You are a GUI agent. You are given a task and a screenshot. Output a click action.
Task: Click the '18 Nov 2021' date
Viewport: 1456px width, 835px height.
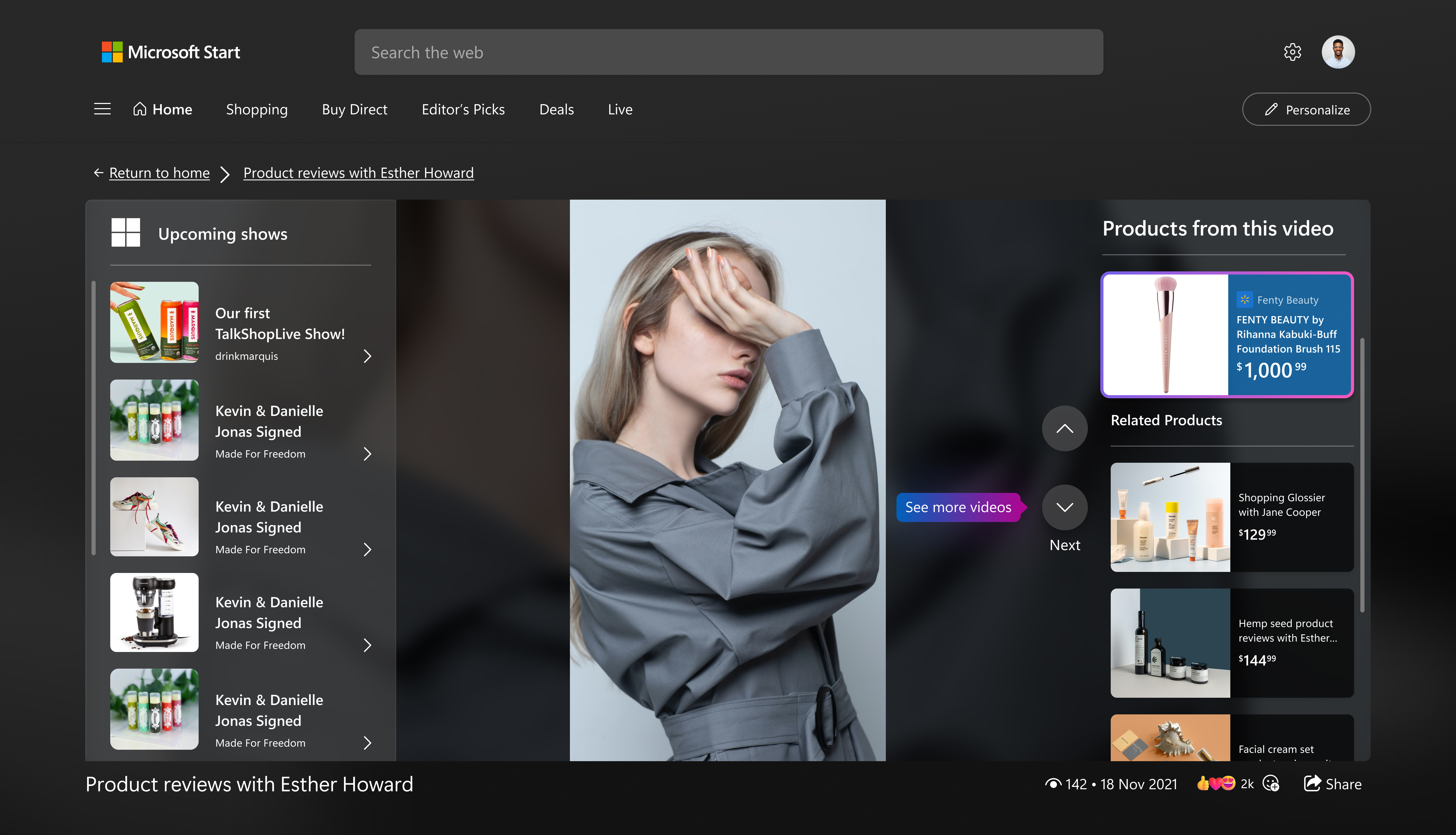1138,784
